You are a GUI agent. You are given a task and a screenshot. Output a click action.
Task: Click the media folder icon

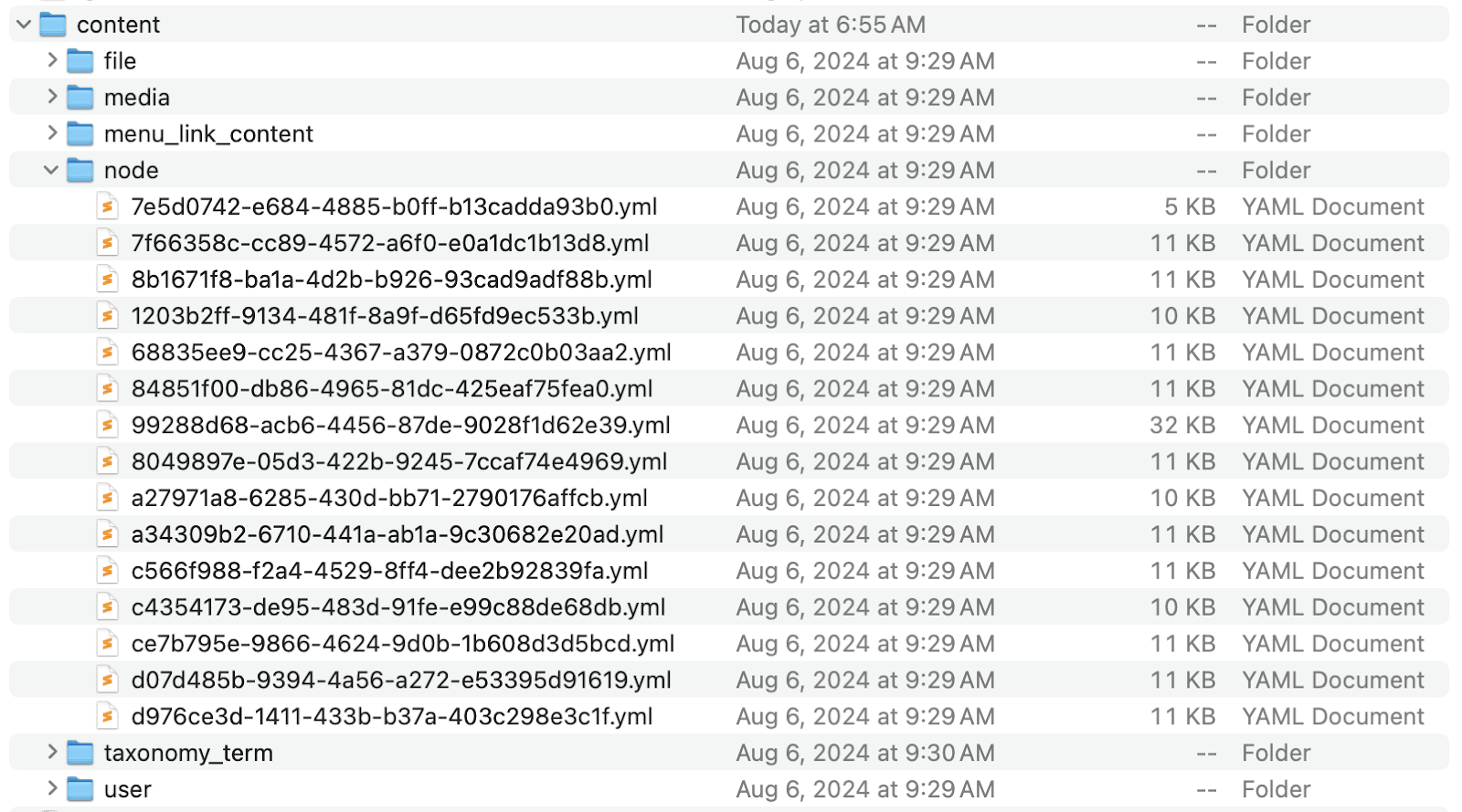pos(80,98)
